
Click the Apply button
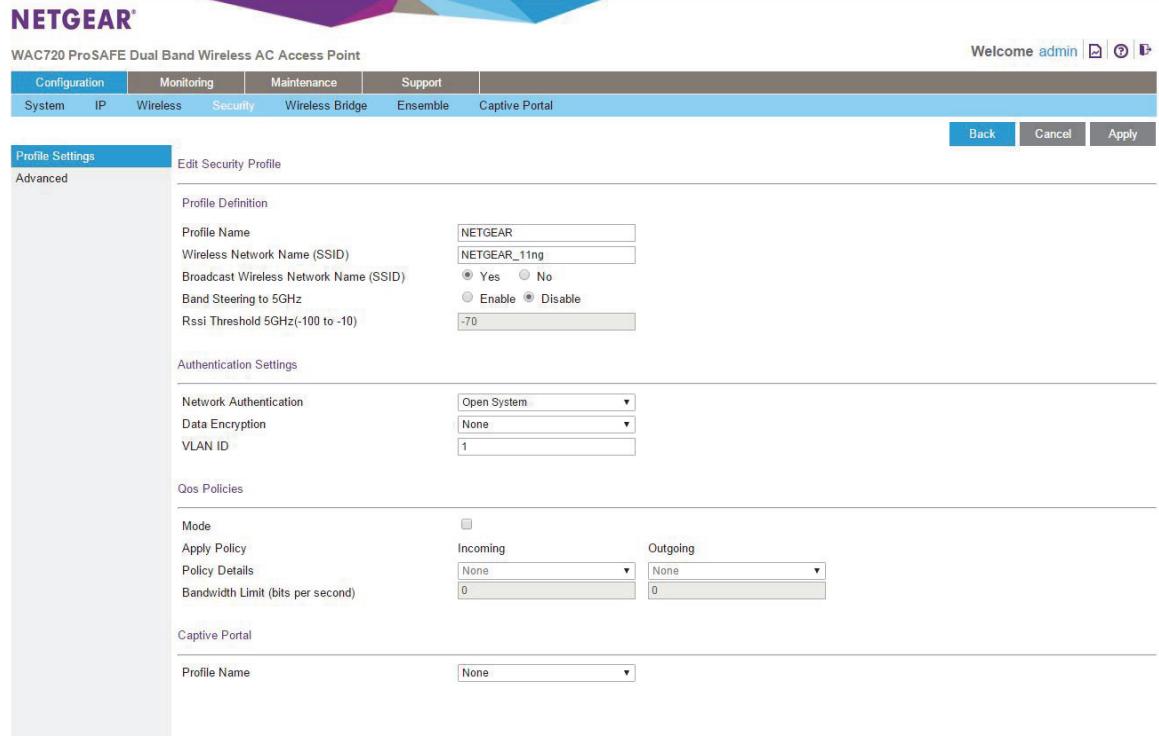point(1122,134)
